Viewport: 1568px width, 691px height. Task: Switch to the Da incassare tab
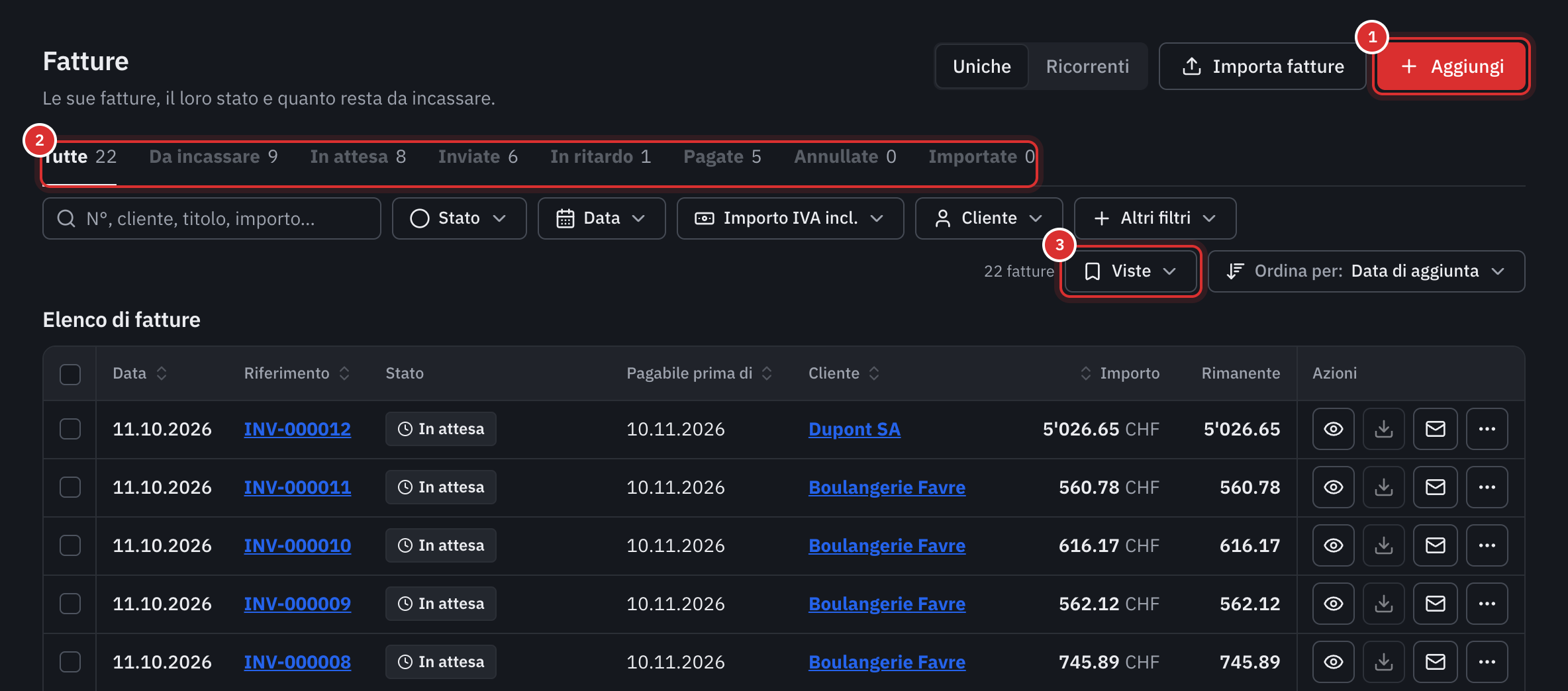point(213,157)
